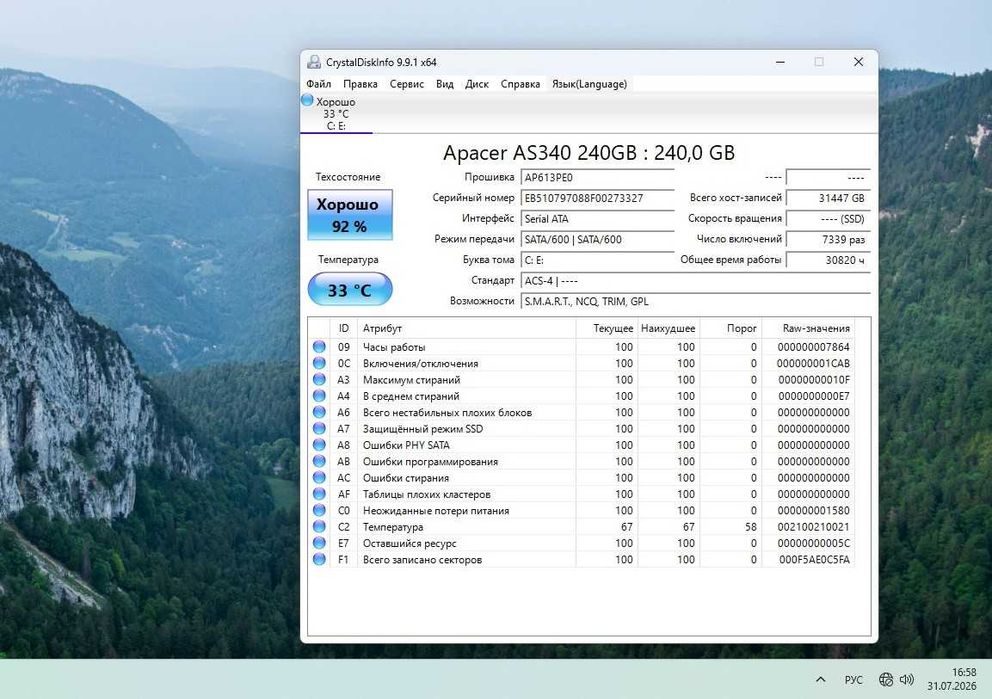Open the Вид menu
The image size is (992, 699).
pyautogui.click(x=444, y=84)
